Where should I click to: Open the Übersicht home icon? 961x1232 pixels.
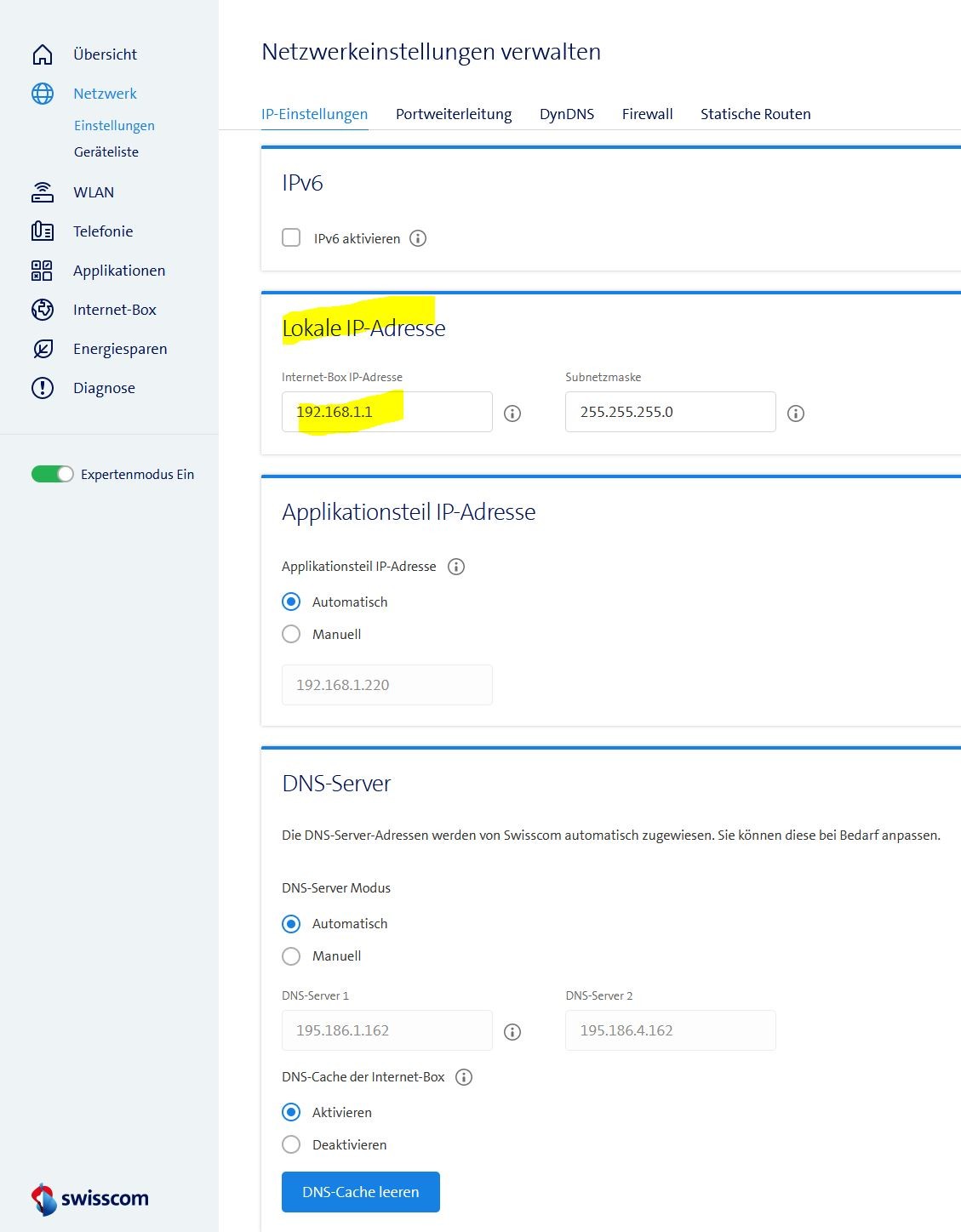[42, 54]
